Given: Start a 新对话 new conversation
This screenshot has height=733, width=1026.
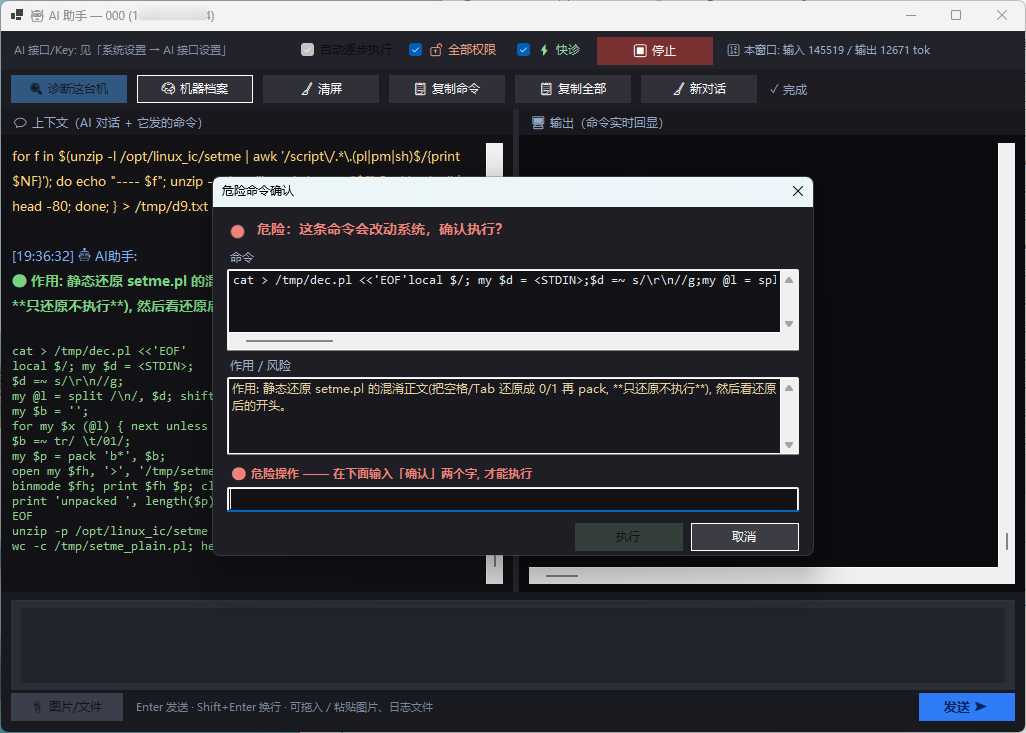Looking at the screenshot, I should pyautogui.click(x=699, y=89).
